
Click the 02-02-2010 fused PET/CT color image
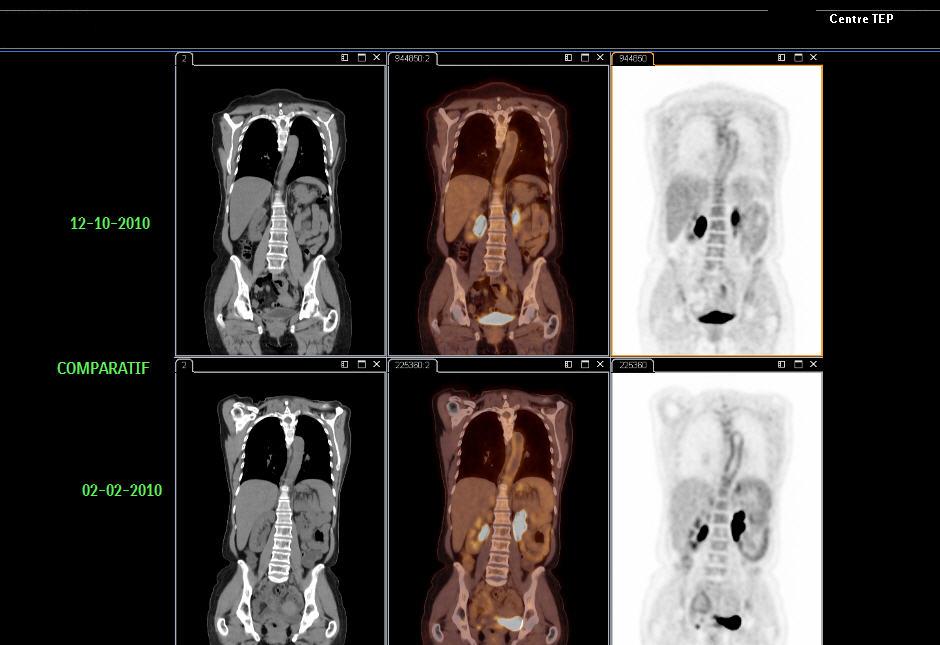[x=498, y=508]
